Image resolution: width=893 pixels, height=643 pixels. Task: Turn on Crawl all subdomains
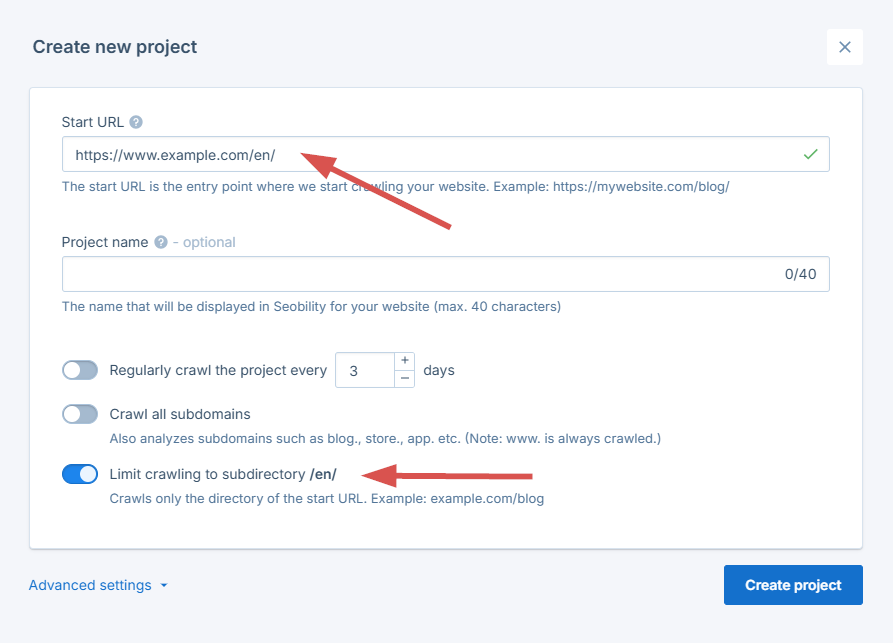pyautogui.click(x=80, y=414)
